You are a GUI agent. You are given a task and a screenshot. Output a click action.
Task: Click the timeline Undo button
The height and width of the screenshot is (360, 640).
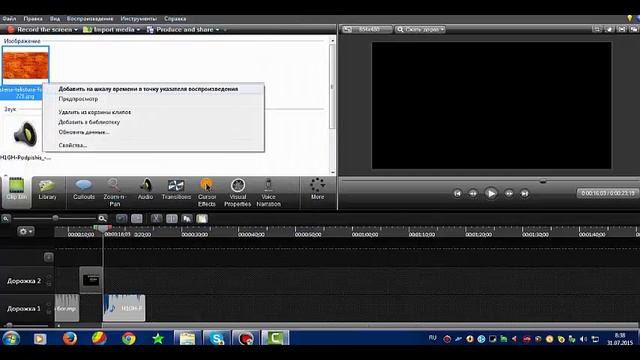coord(121,219)
